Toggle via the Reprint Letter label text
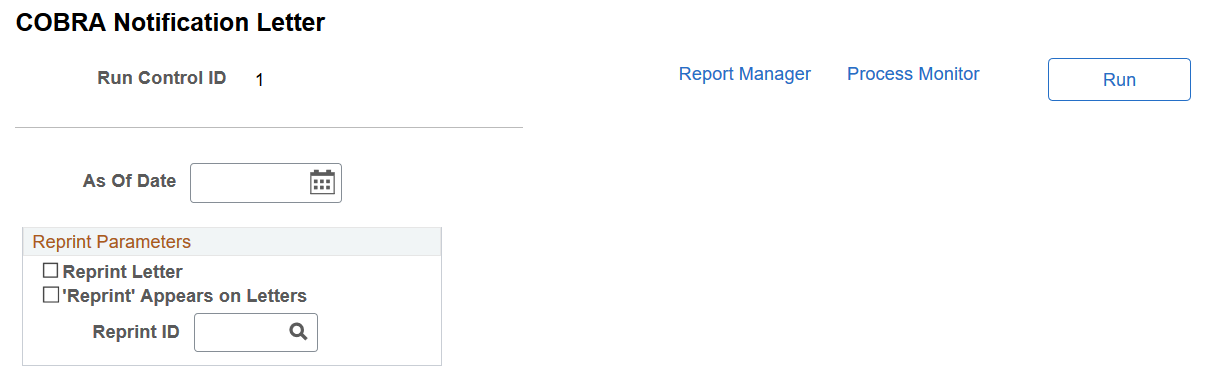The width and height of the screenshot is (1213, 376). (x=122, y=271)
